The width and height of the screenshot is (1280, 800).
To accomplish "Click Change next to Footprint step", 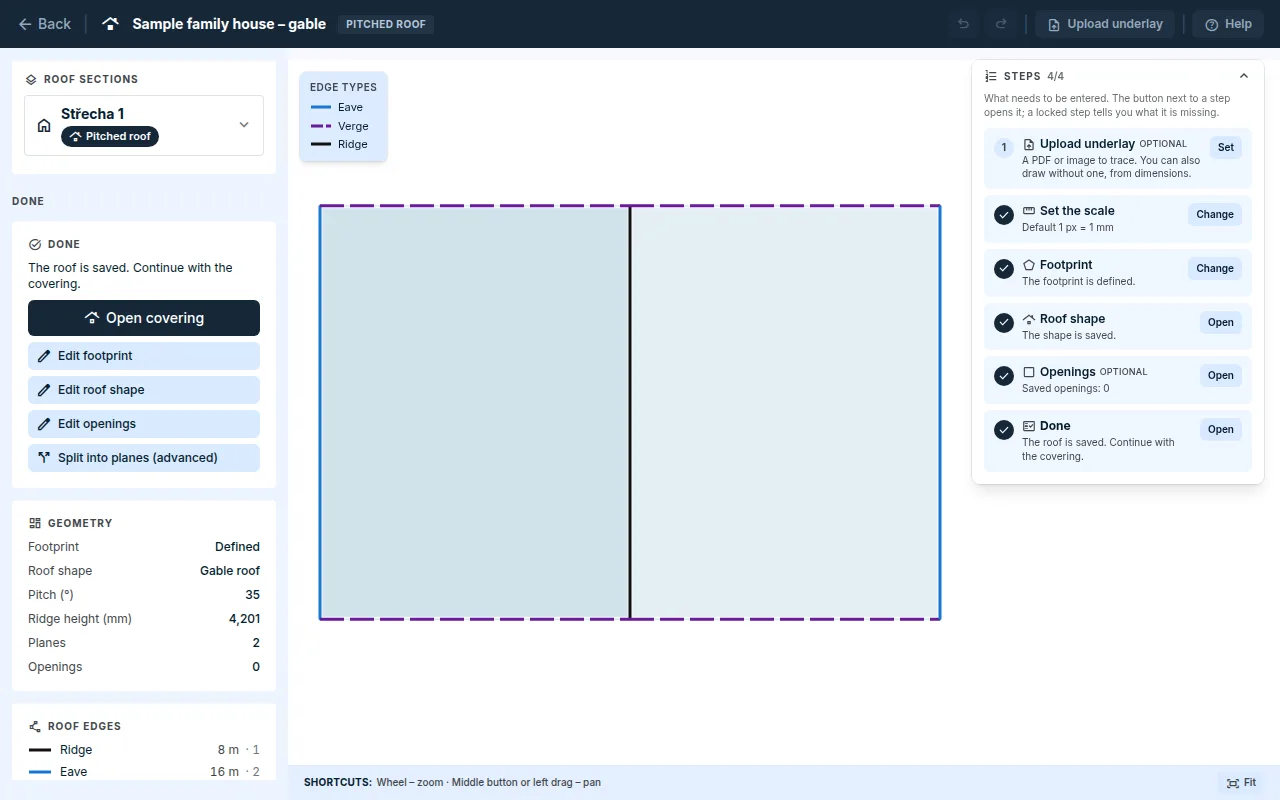I will pyautogui.click(x=1215, y=268).
